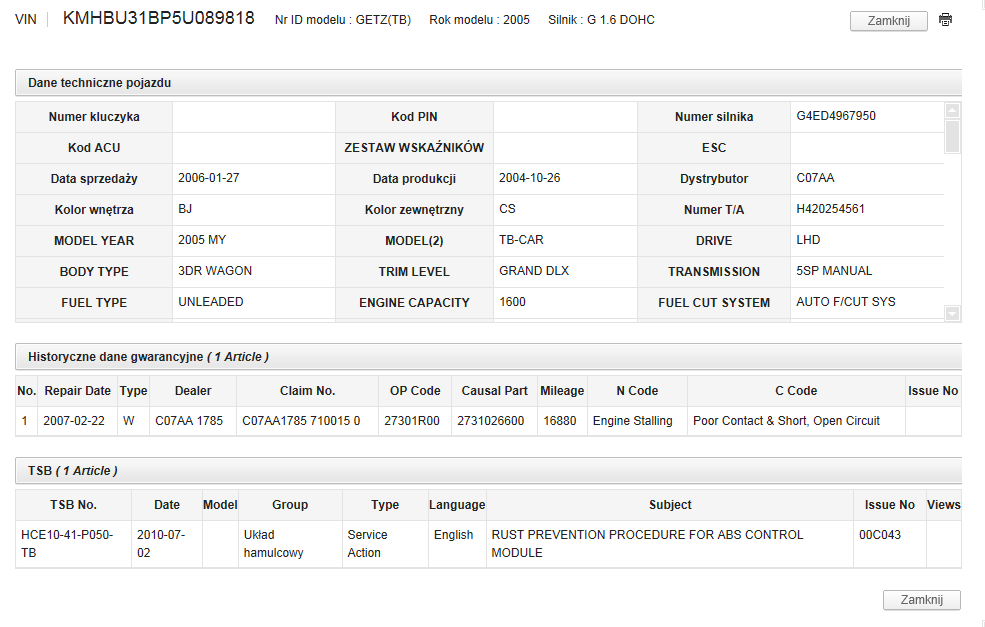Click the Mileage column header
This screenshot has width=985, height=627.
point(562,391)
